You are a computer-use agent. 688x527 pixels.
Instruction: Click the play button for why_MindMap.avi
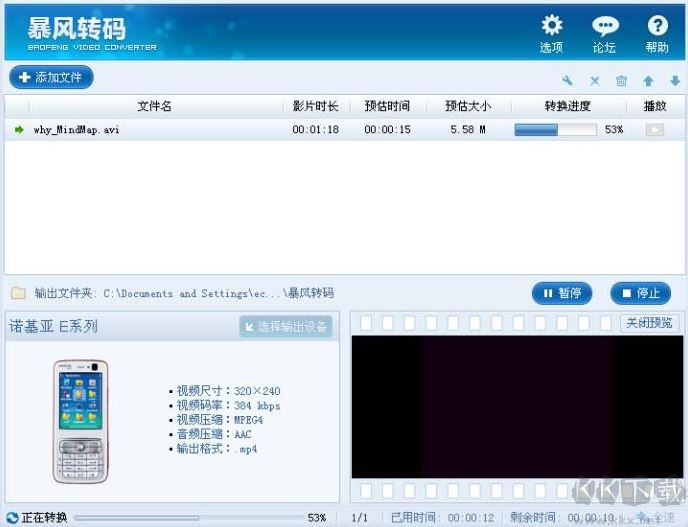point(655,129)
